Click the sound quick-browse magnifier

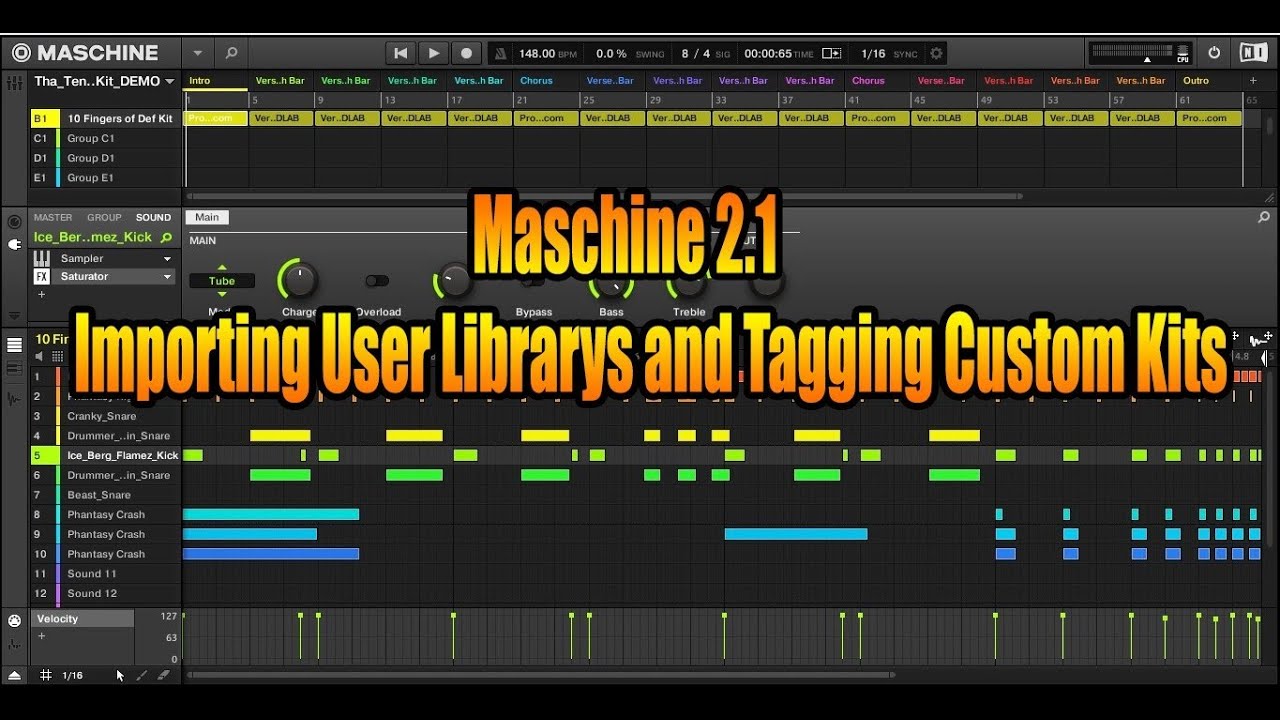pyautogui.click(x=166, y=238)
